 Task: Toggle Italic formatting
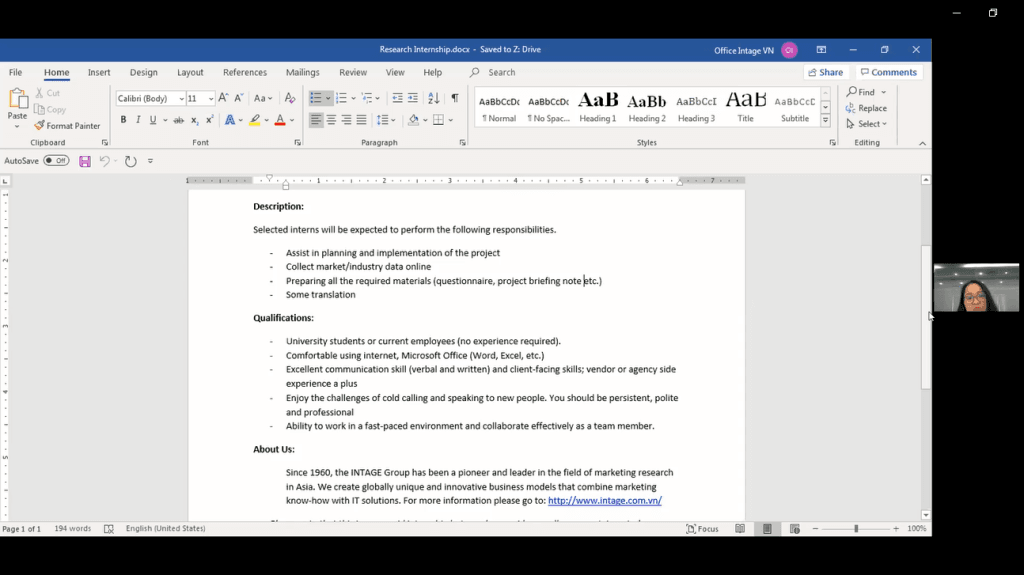point(138,120)
